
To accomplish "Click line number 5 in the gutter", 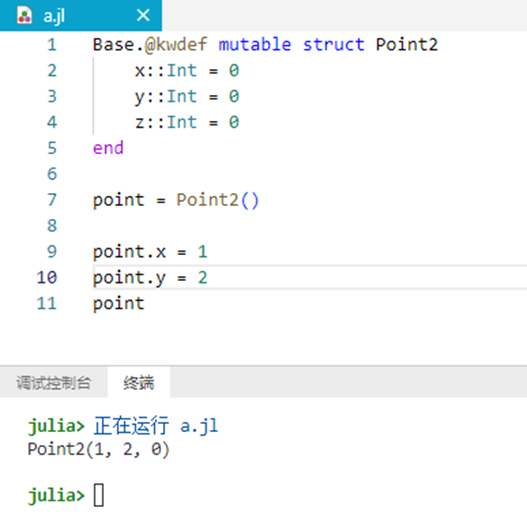I will click(52, 148).
